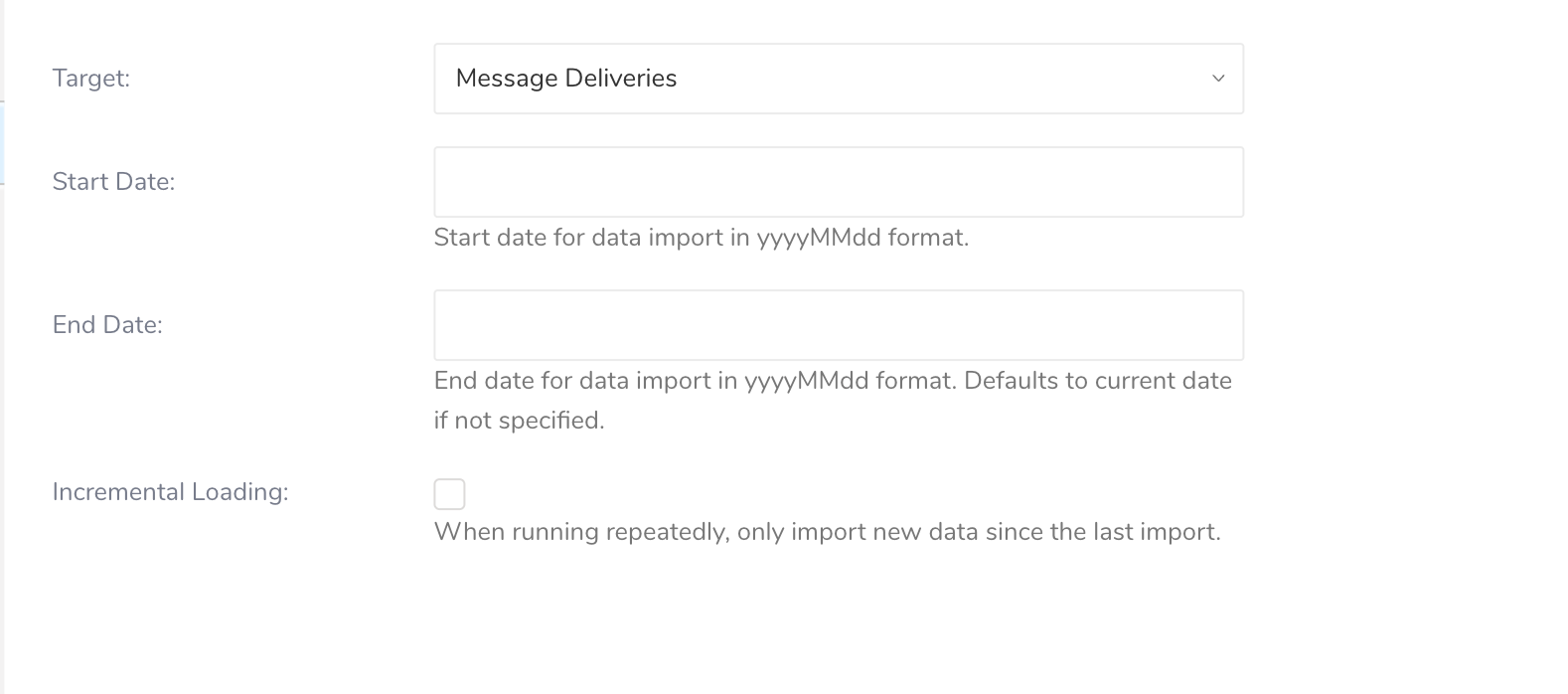This screenshot has width=1568, height=694.
Task: Click the 'Message Deliveries' selected value text
Action: (x=566, y=79)
